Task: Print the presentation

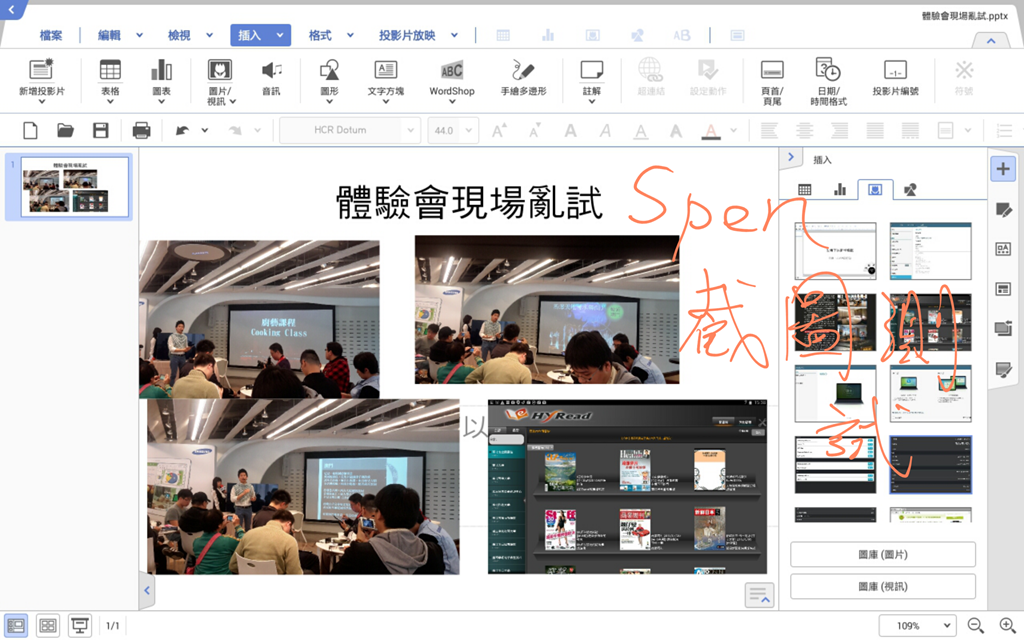Action: pyautogui.click(x=141, y=131)
